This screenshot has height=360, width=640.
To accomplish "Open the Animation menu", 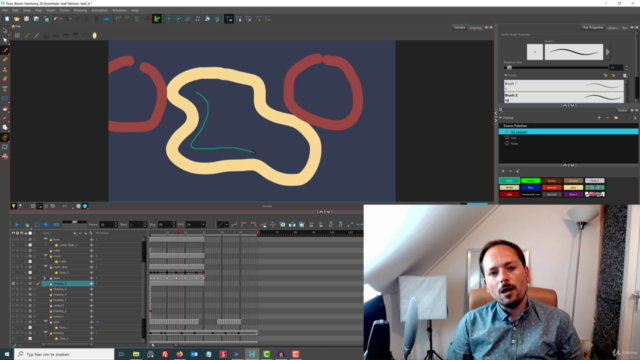I will pos(100,10).
